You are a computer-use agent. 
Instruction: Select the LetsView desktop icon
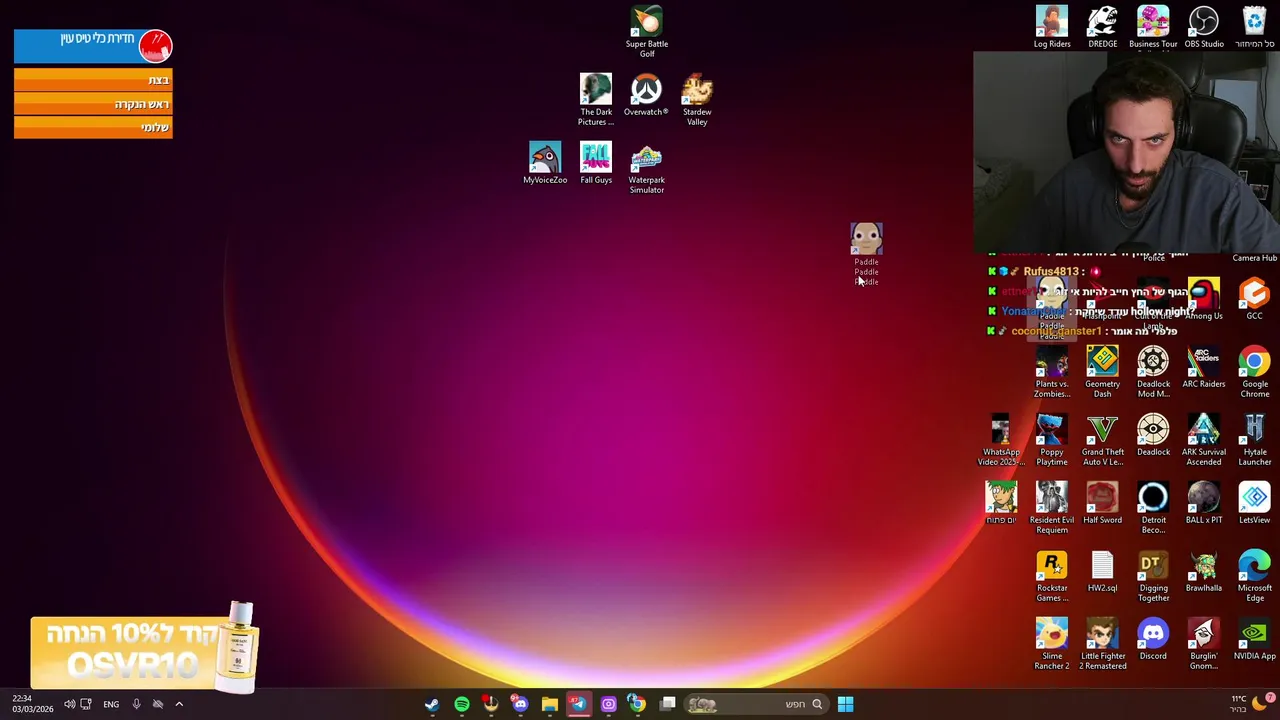[1254, 503]
